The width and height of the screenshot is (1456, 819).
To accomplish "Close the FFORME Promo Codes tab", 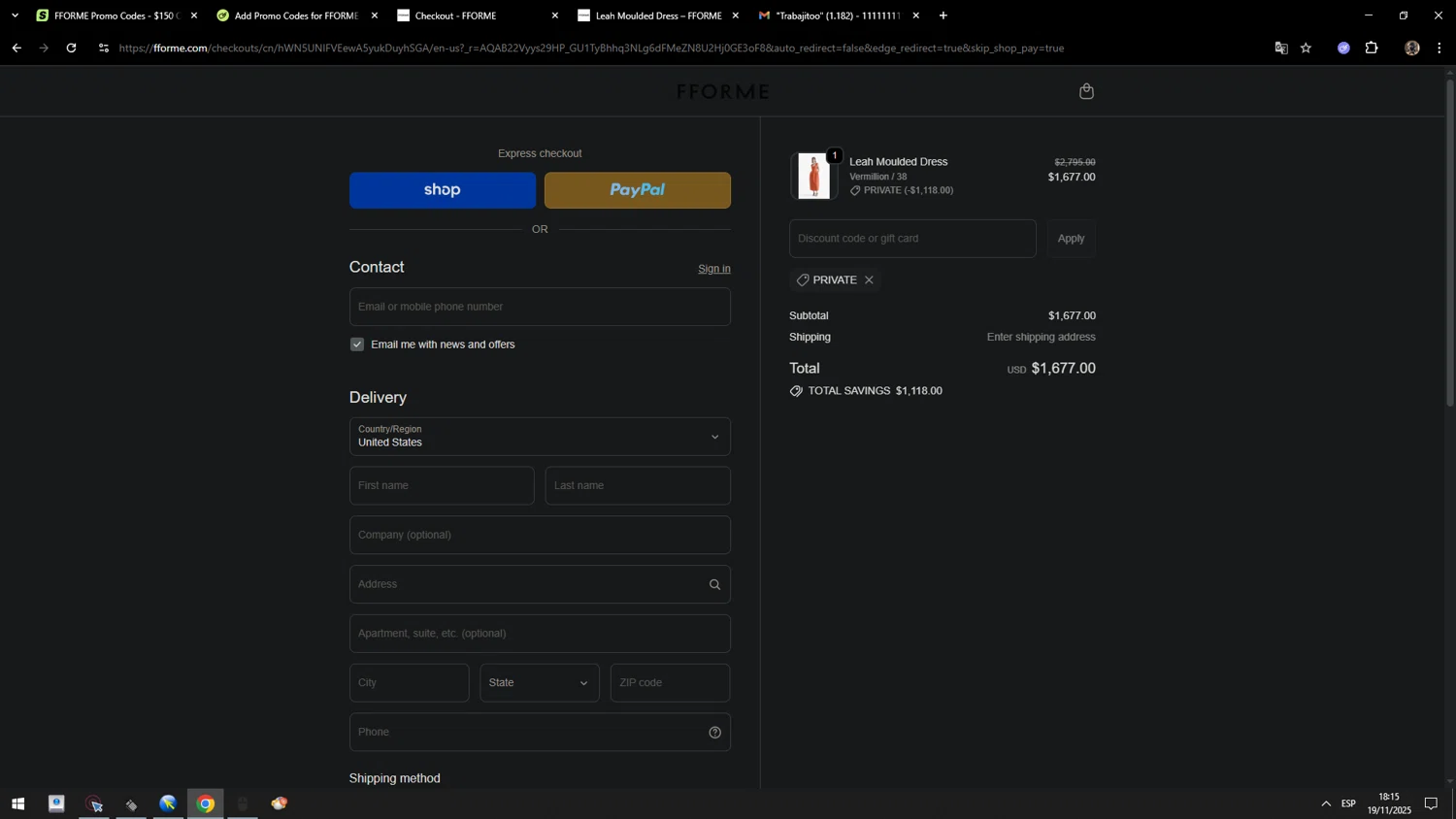I will pyautogui.click(x=194, y=16).
